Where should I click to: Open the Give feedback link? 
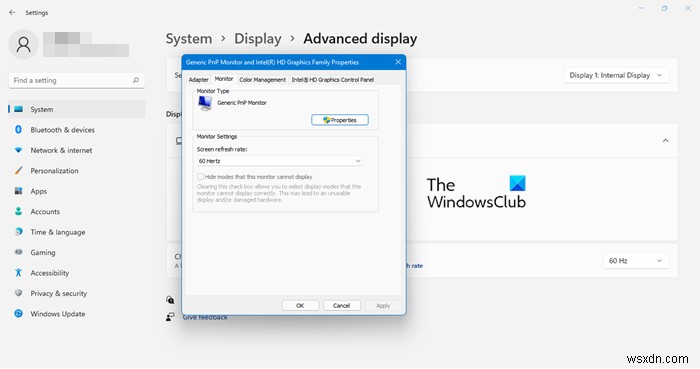(205, 317)
